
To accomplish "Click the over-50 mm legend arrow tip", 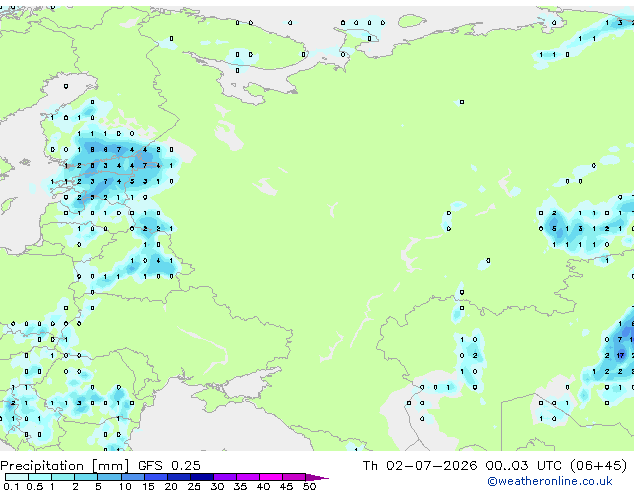I will point(317,477).
